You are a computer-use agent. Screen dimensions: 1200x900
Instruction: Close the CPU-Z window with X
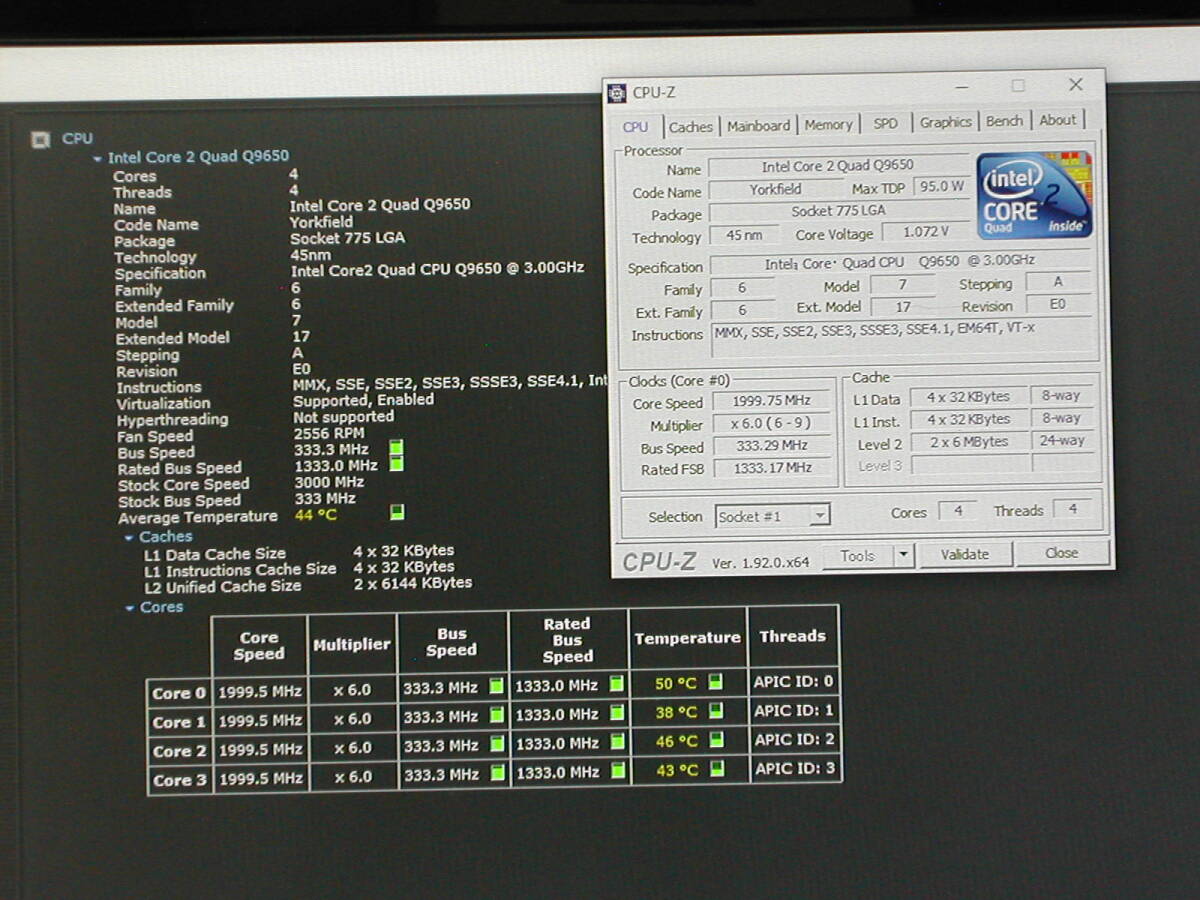(1076, 85)
